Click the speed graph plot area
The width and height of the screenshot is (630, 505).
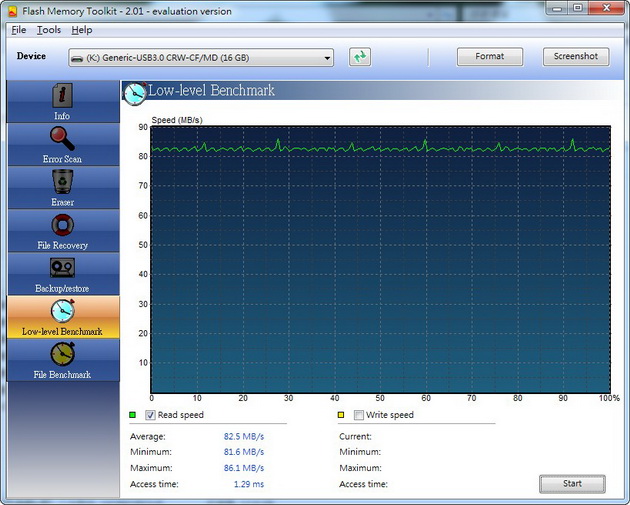[379, 260]
